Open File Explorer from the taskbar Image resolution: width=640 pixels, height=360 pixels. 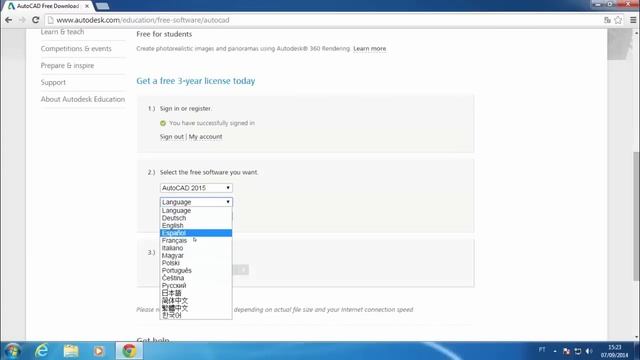(x=71, y=351)
